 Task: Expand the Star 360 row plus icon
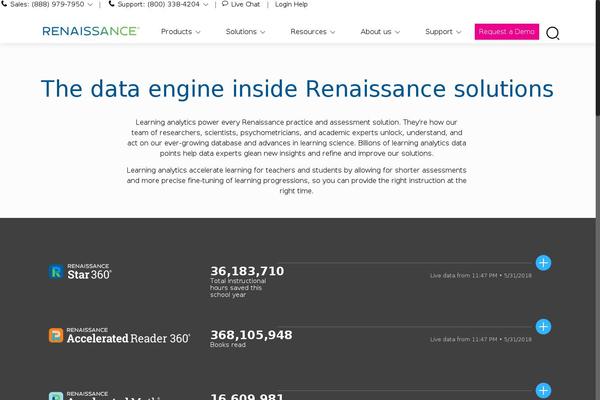pyautogui.click(x=543, y=263)
